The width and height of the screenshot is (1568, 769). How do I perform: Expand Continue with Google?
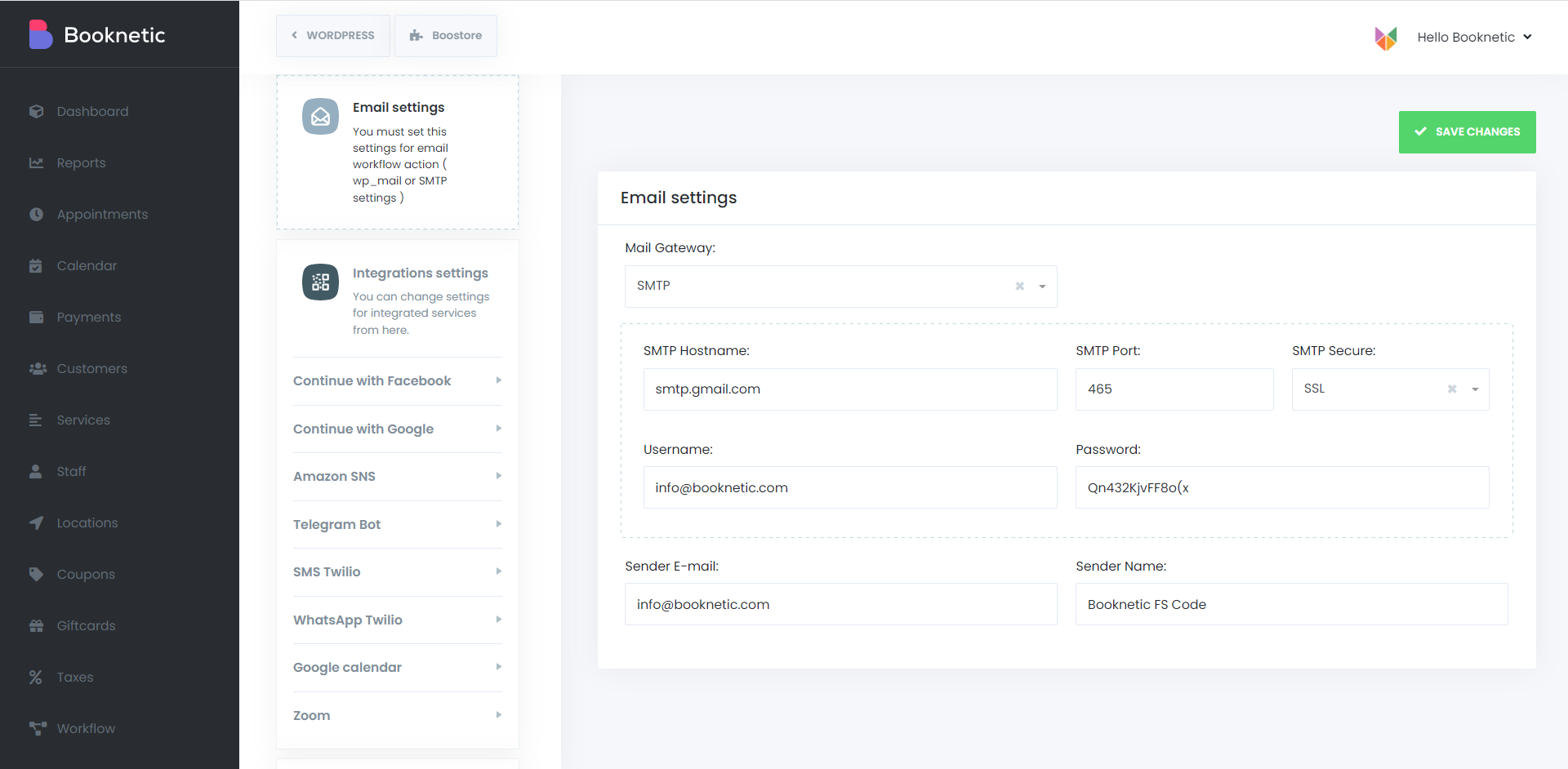(x=398, y=429)
